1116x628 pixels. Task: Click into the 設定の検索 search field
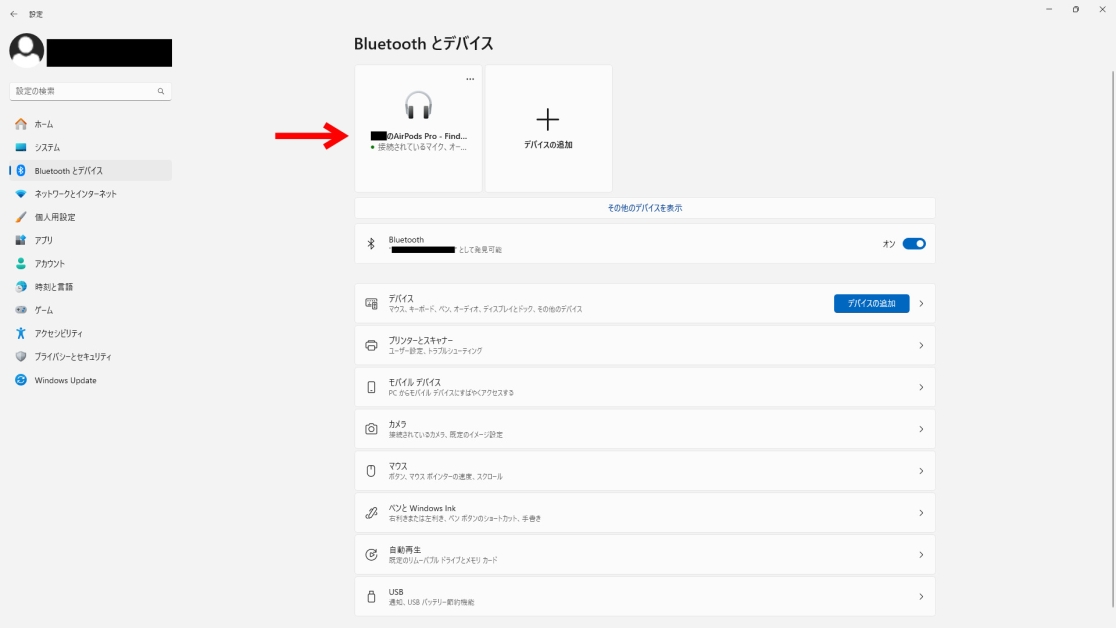pos(85,91)
